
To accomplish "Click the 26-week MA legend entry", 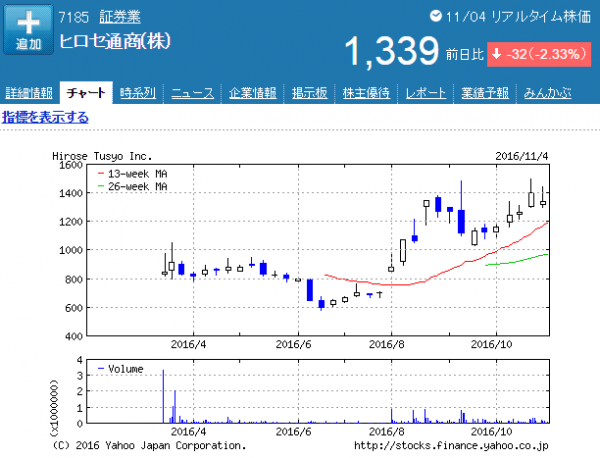I will point(132,186).
